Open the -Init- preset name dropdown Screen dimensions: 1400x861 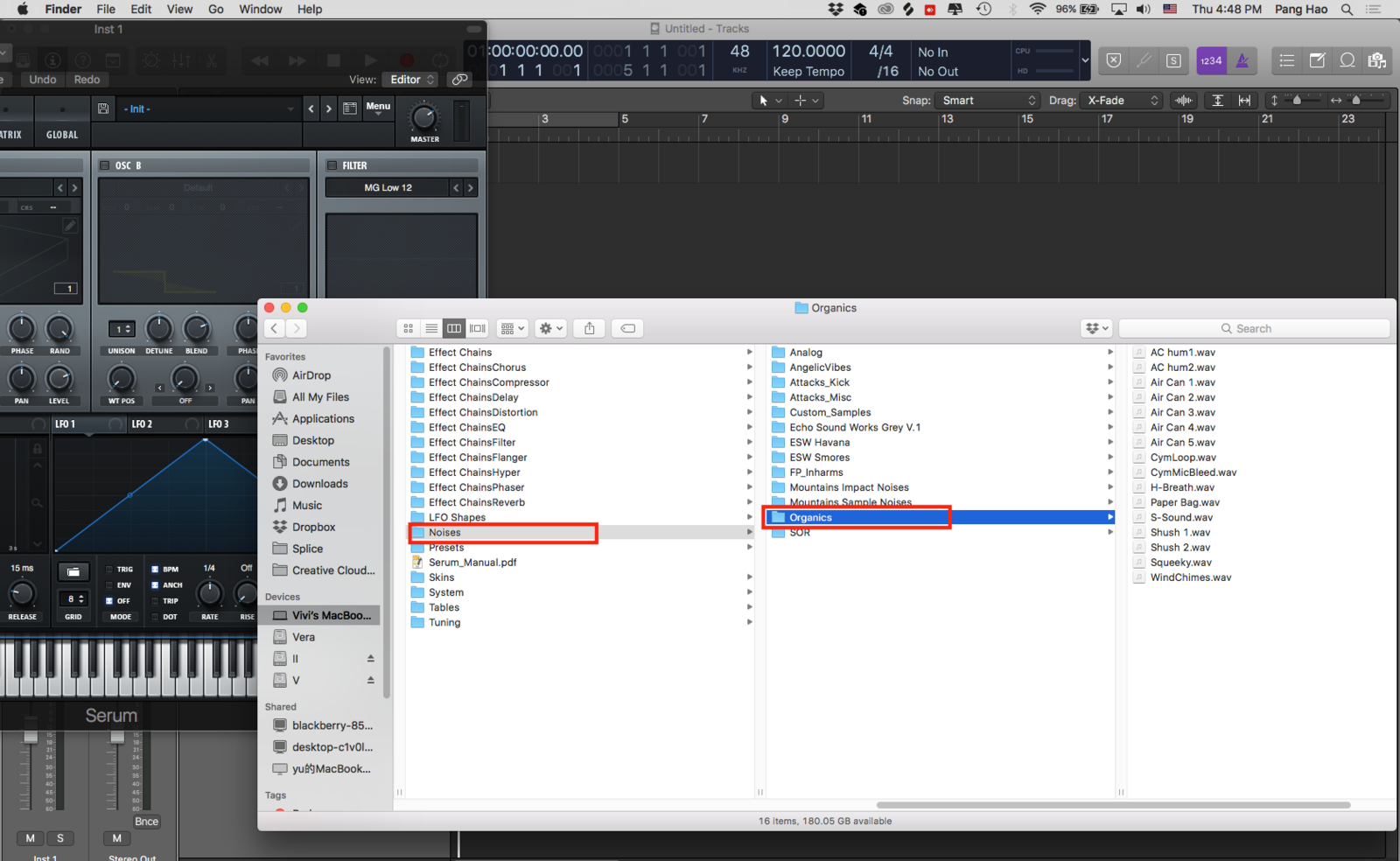tap(208, 108)
